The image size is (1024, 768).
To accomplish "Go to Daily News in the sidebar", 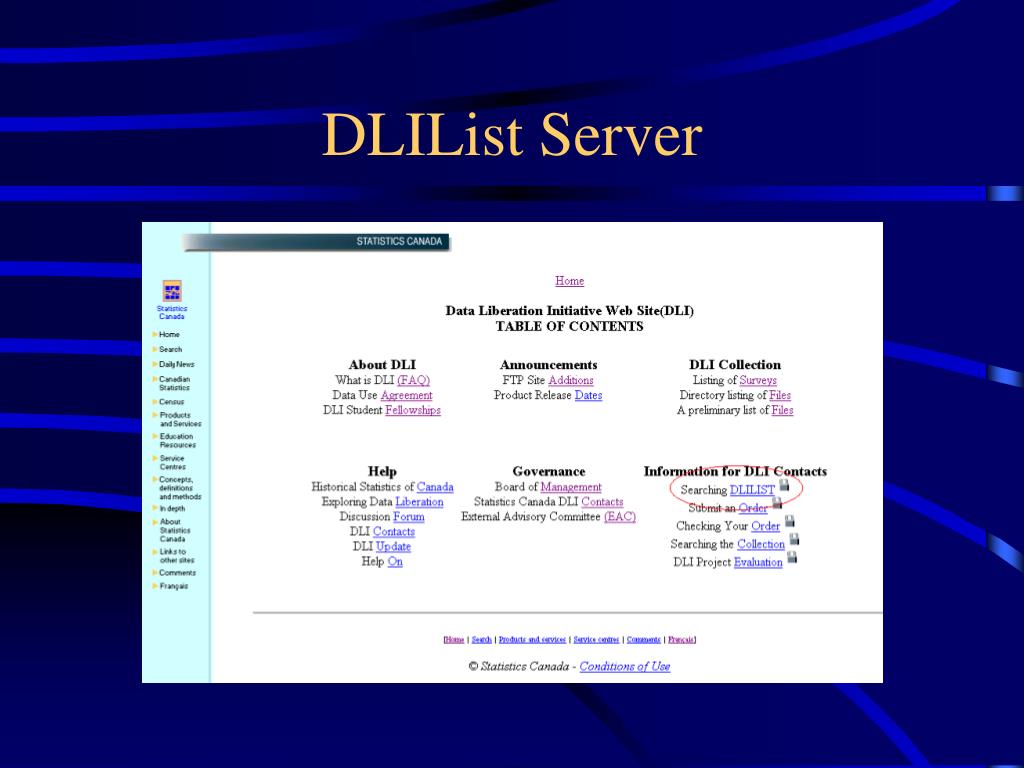I will [x=176, y=364].
